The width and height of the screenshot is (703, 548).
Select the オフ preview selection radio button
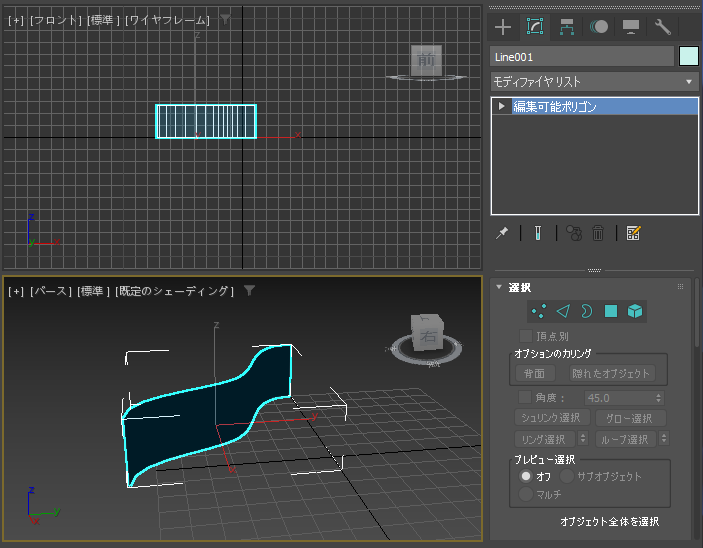click(x=526, y=476)
